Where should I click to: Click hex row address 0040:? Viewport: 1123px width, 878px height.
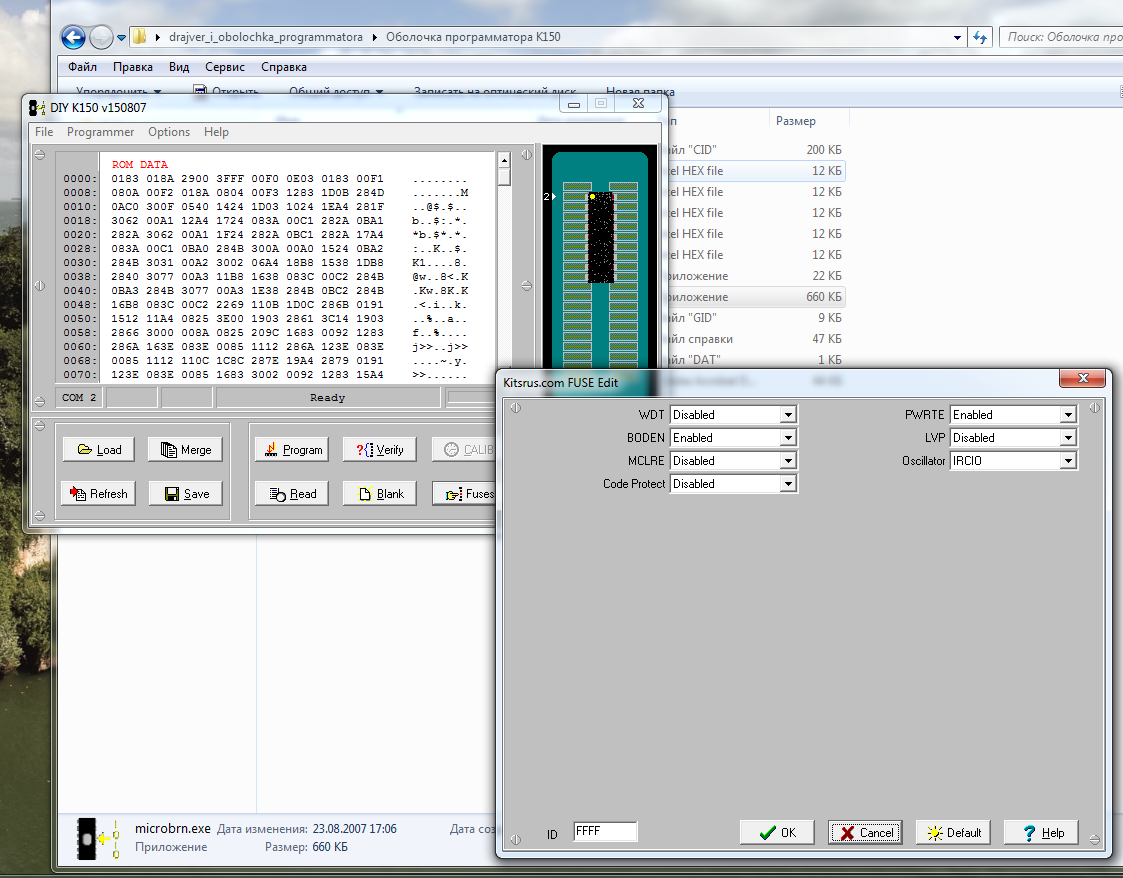(x=79, y=291)
